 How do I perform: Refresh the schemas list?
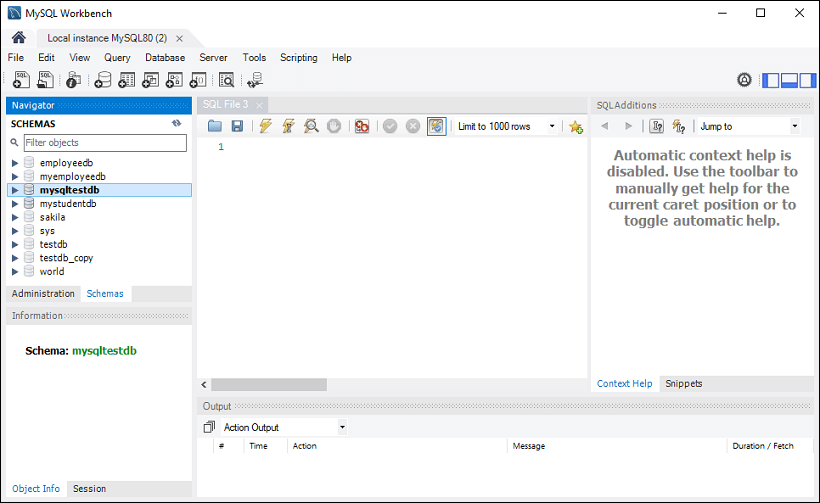[176, 123]
